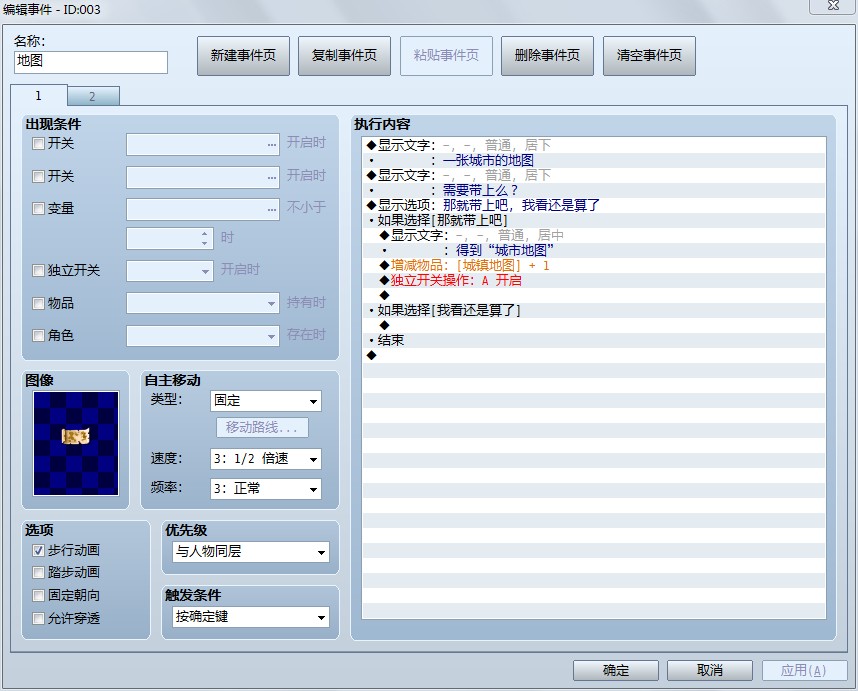858x691 pixels.
Task: Select empty diamond line below 独立开关操作
Action: click(594, 295)
